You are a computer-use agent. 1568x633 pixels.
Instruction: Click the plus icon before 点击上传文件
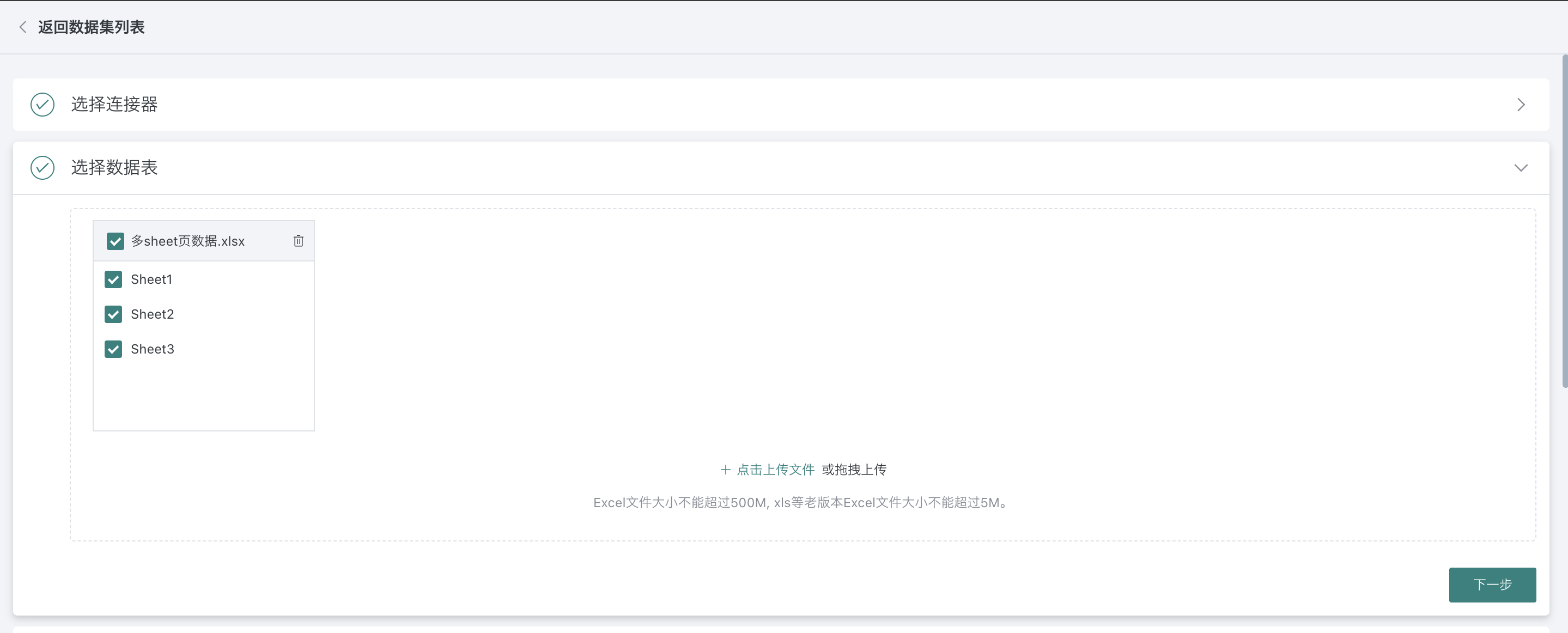pyautogui.click(x=725, y=469)
